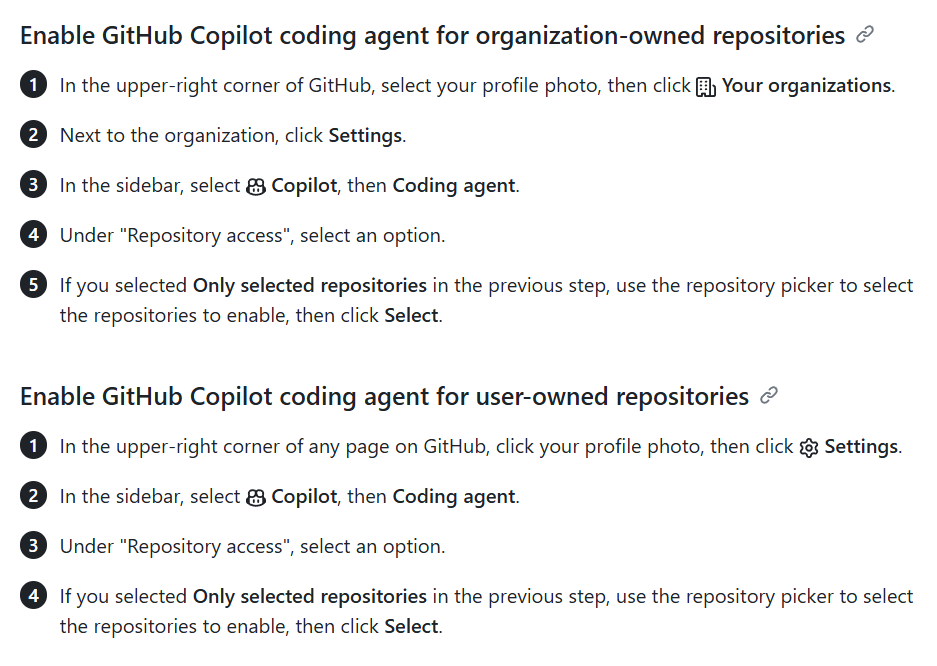The width and height of the screenshot is (937, 666).
Task: Click Copilot icon in user-owned section step 2
Action: point(256,498)
